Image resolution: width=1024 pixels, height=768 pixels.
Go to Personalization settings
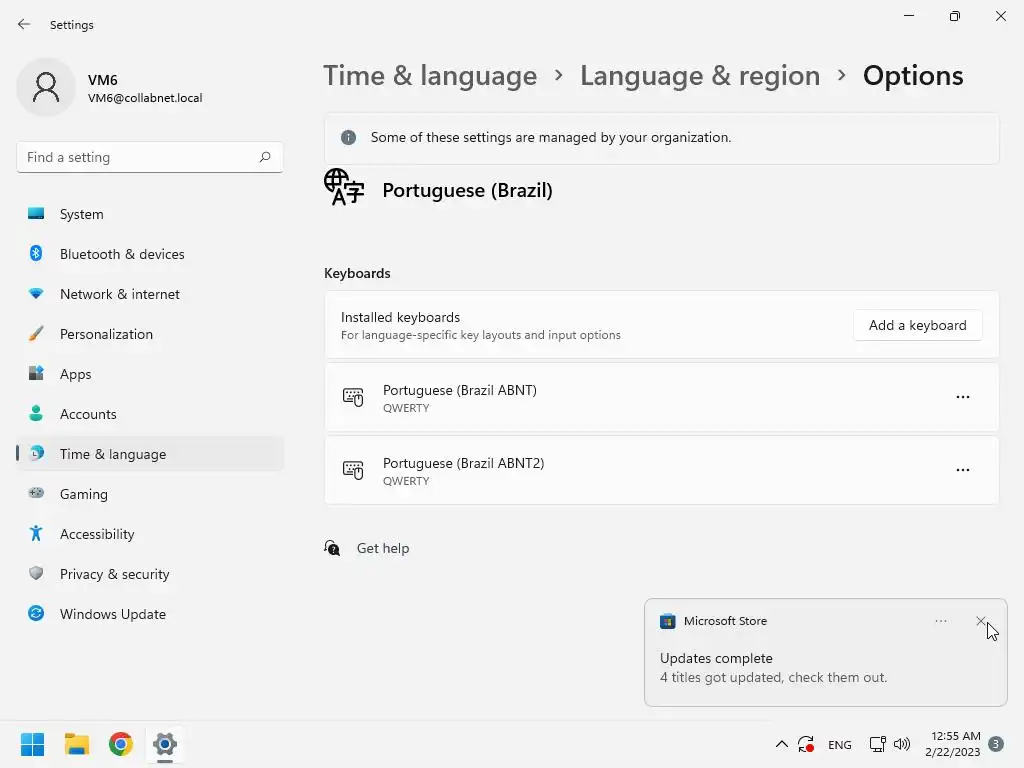coord(106,334)
